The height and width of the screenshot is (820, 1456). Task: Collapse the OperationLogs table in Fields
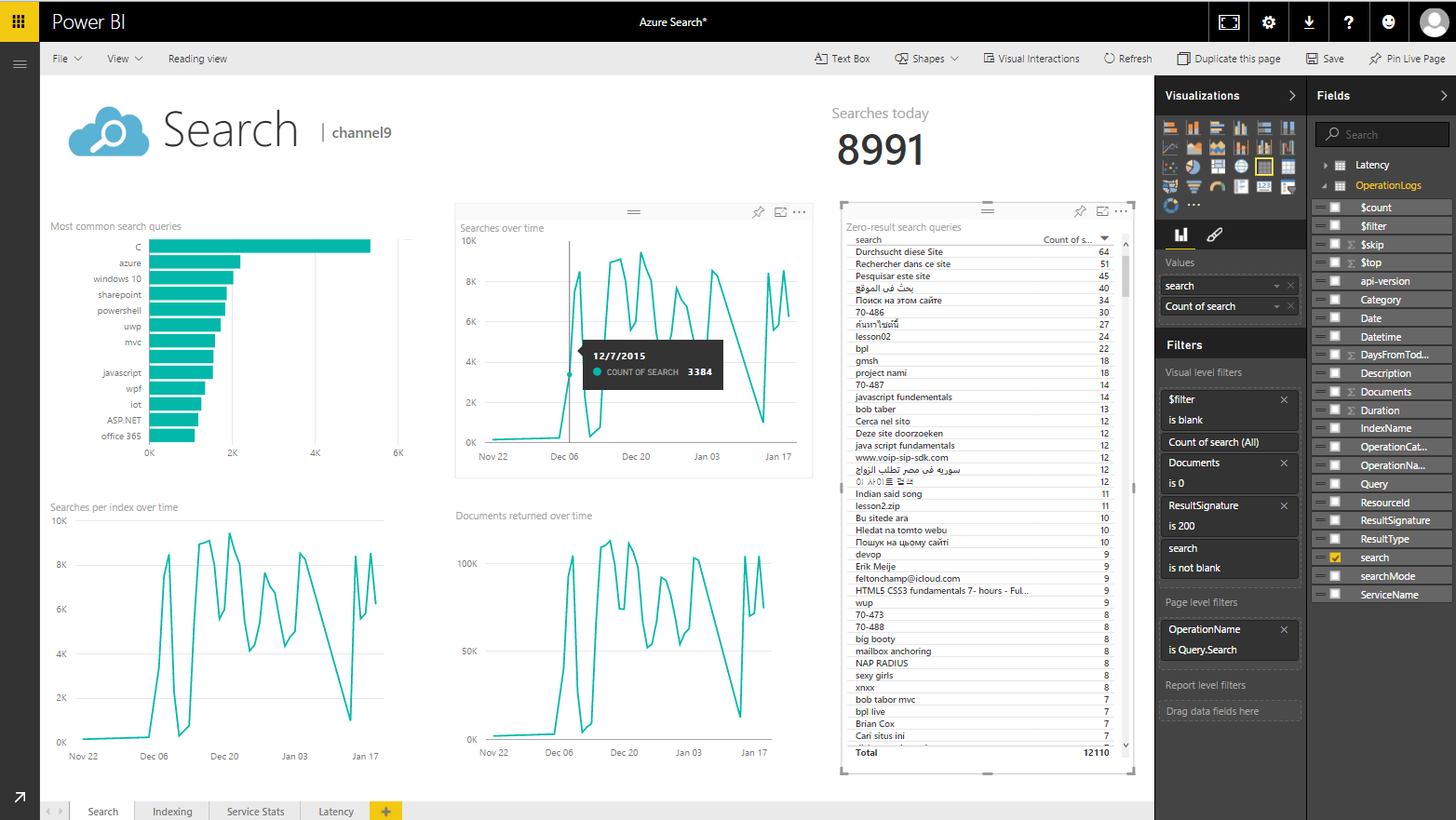pos(1325,186)
